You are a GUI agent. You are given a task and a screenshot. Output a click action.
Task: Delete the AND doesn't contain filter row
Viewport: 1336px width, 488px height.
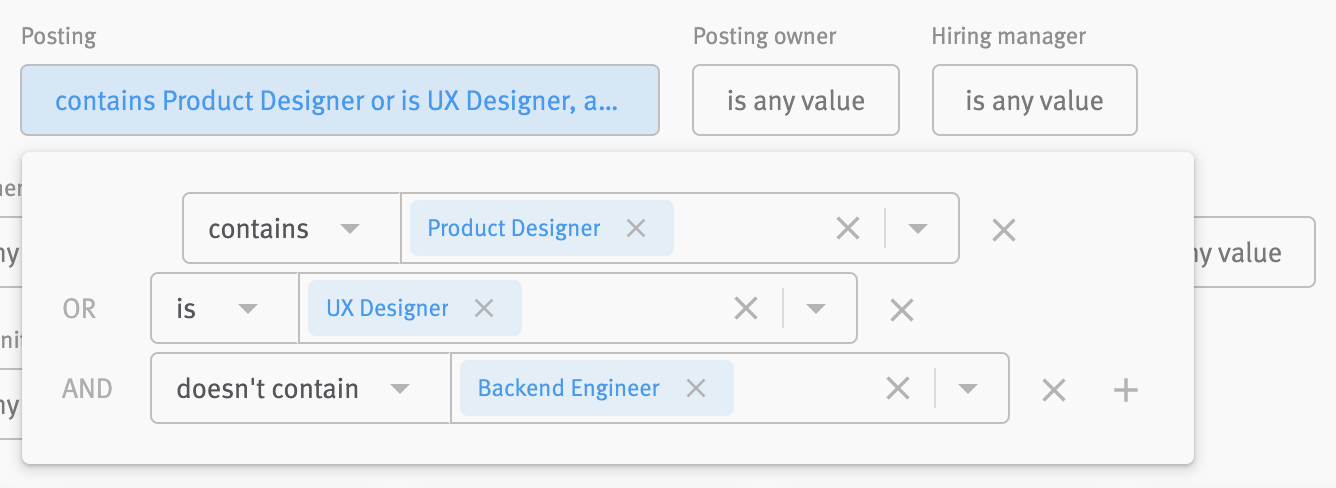click(1053, 390)
